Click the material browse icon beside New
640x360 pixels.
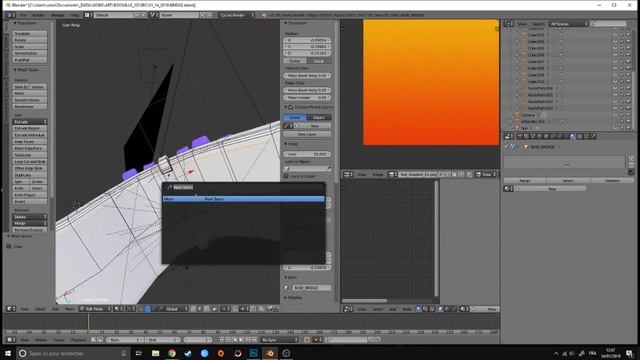pyautogui.click(x=509, y=189)
